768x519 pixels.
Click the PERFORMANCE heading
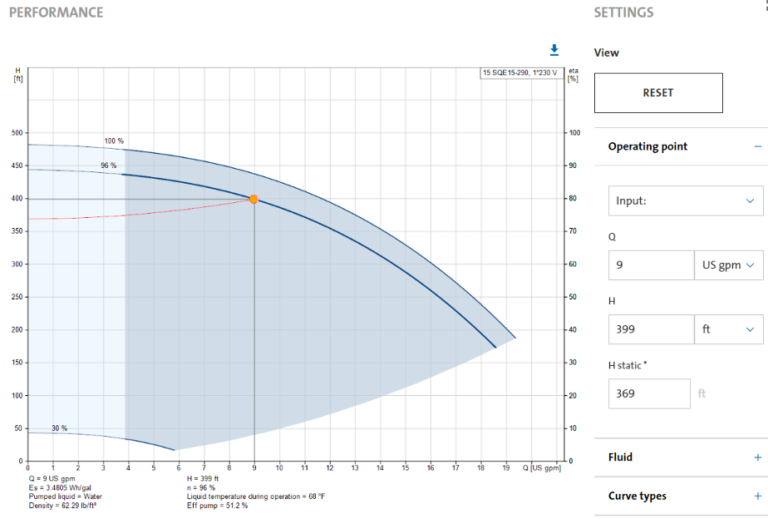(56, 13)
